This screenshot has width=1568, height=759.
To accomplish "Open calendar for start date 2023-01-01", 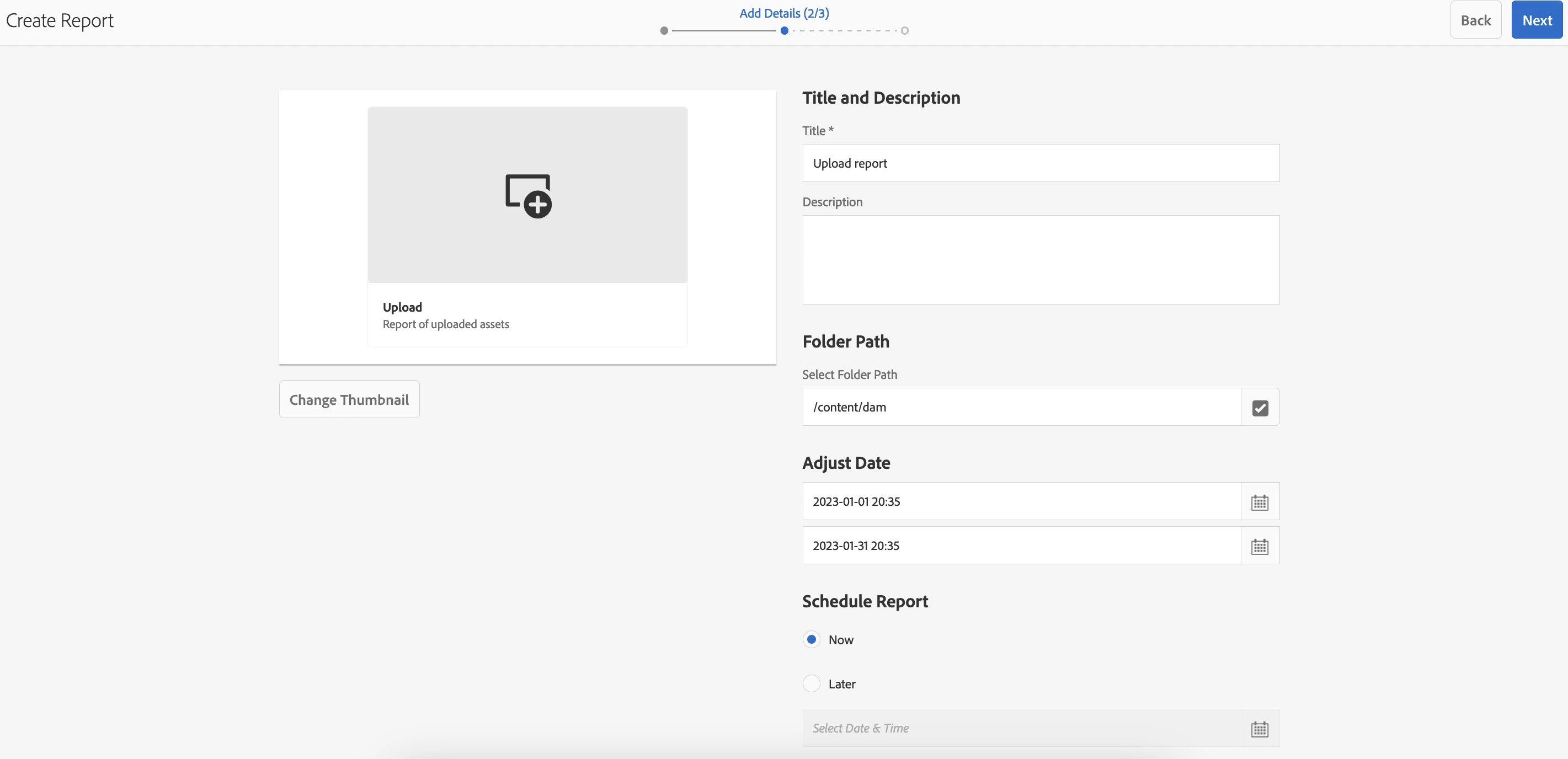I will coord(1260,502).
